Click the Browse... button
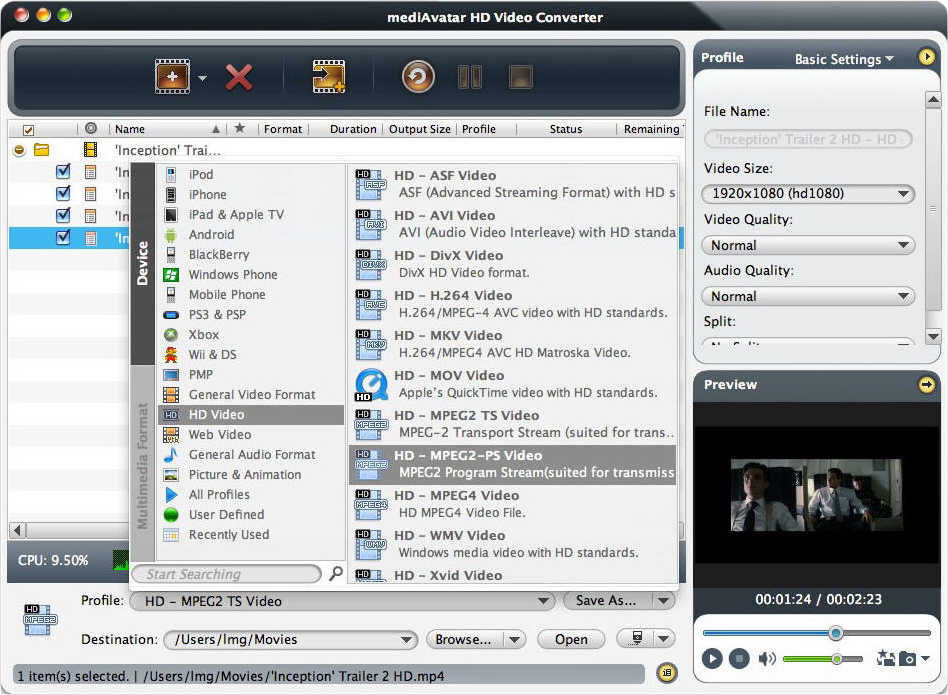Viewport: 948px width, 695px height. coord(464,639)
